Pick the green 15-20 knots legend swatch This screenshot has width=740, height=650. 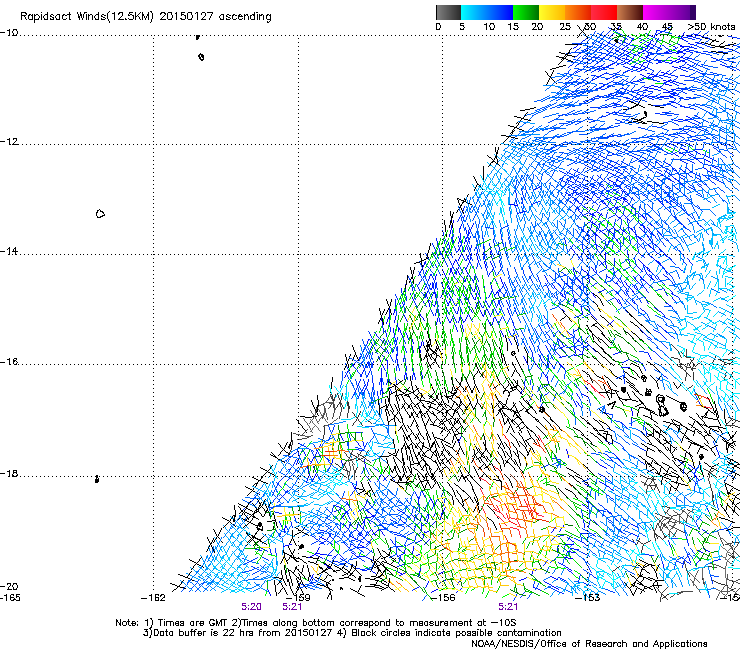pos(526,12)
